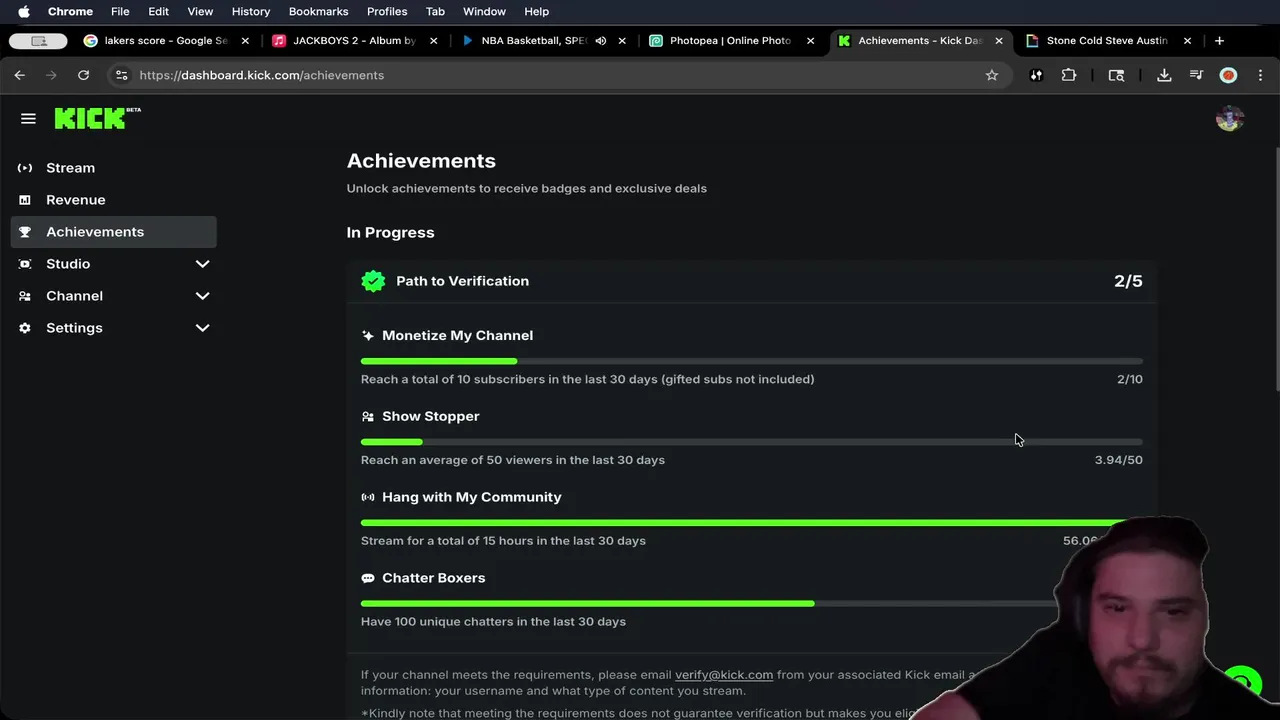Expand the Channel sidebar section
This screenshot has width=1280, height=720.
202,296
